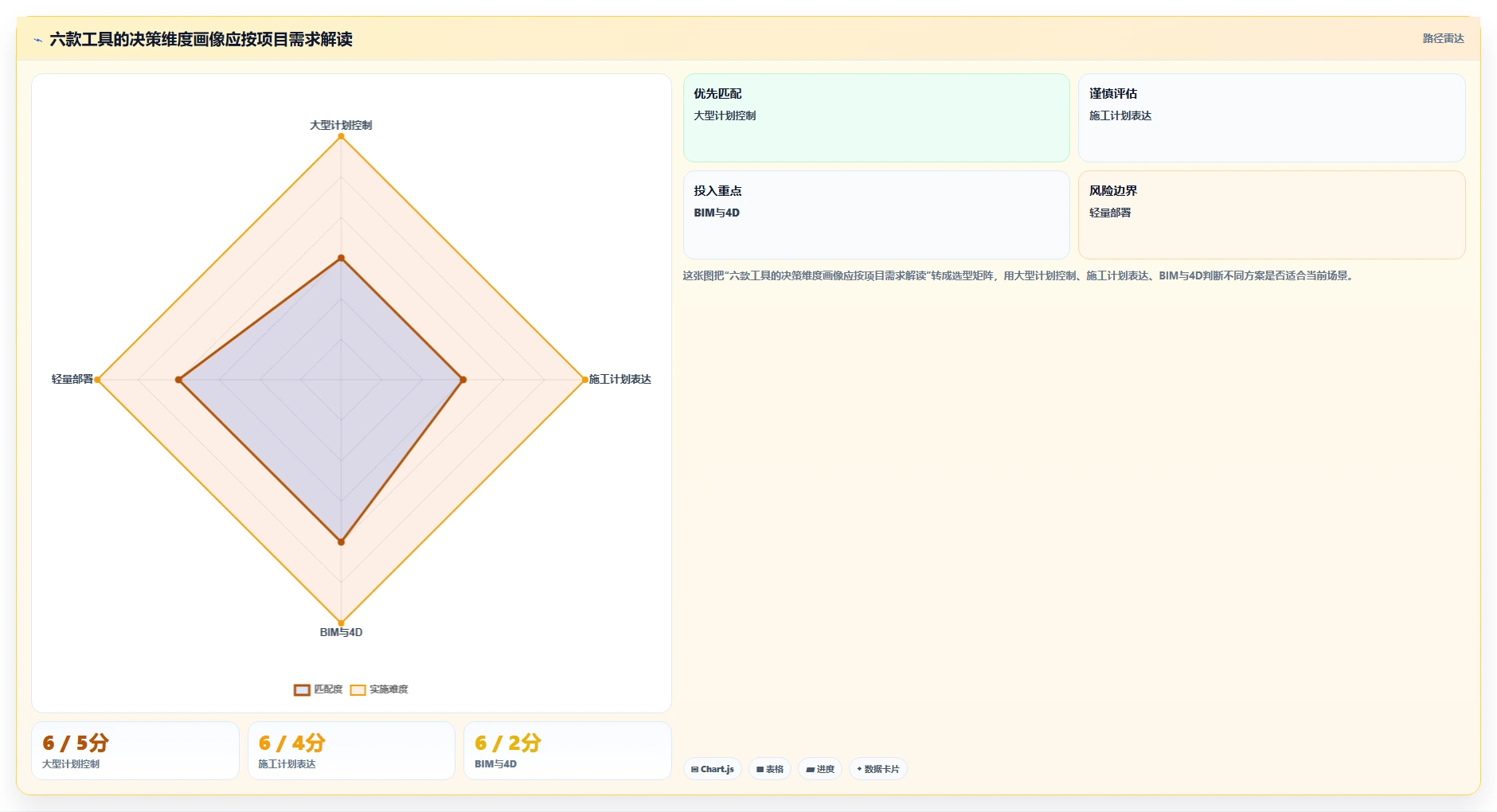The width and height of the screenshot is (1497, 812).
Task: Open the 优先匹配 card
Action: pyautogui.click(x=876, y=118)
